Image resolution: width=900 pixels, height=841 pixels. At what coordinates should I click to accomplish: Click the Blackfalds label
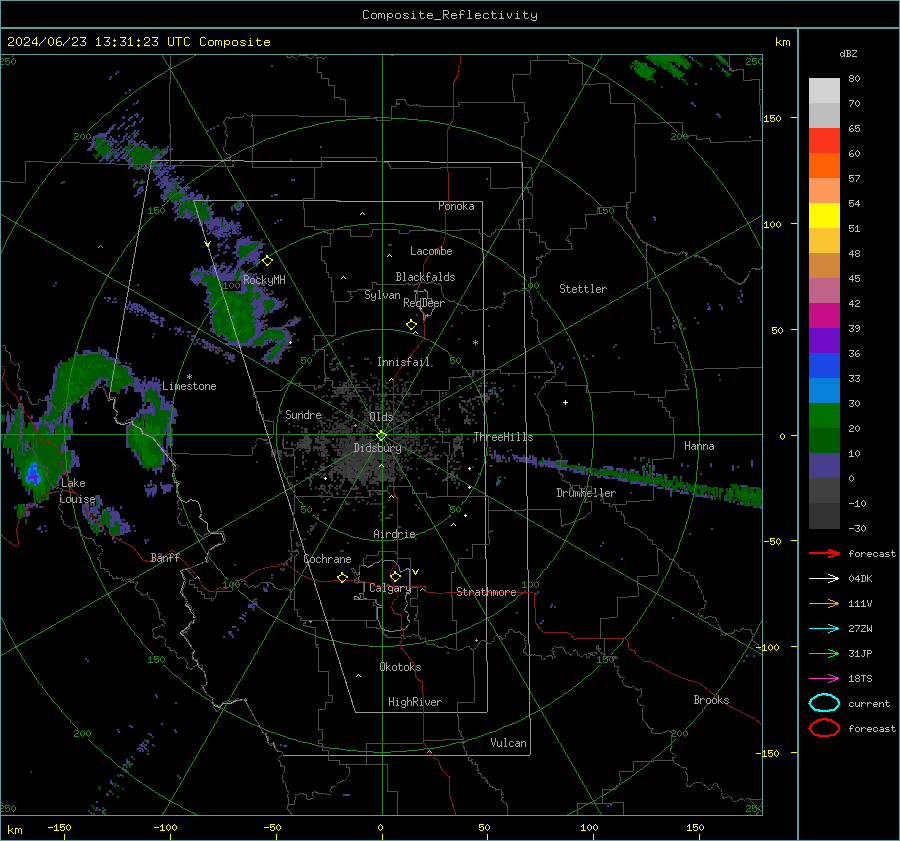click(425, 277)
